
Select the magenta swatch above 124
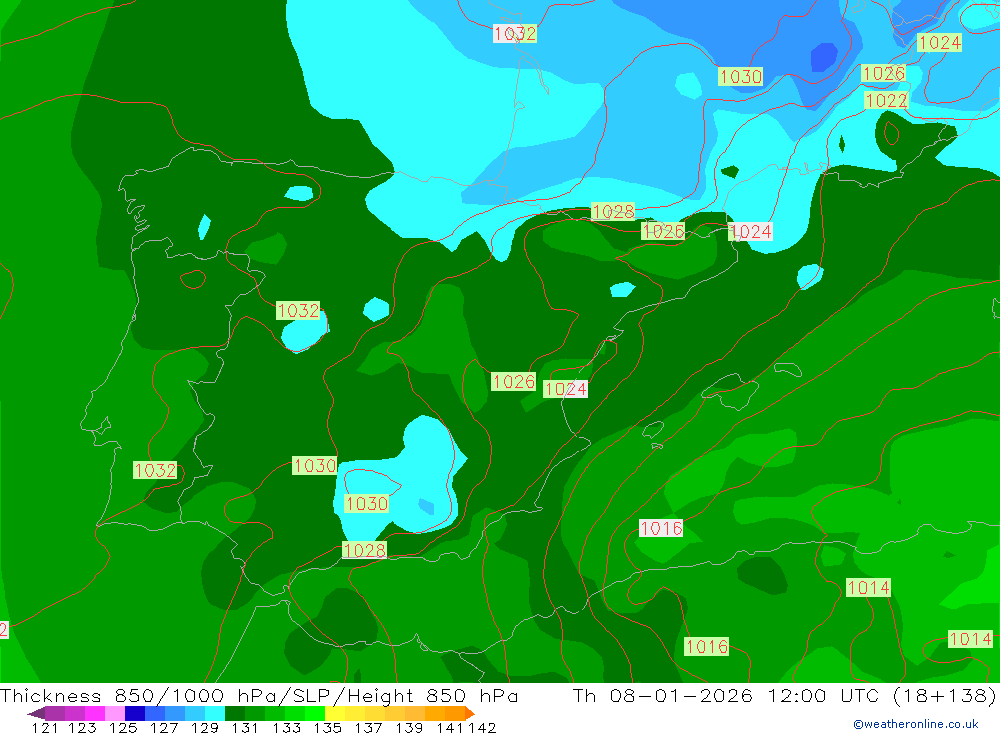(x=94, y=713)
